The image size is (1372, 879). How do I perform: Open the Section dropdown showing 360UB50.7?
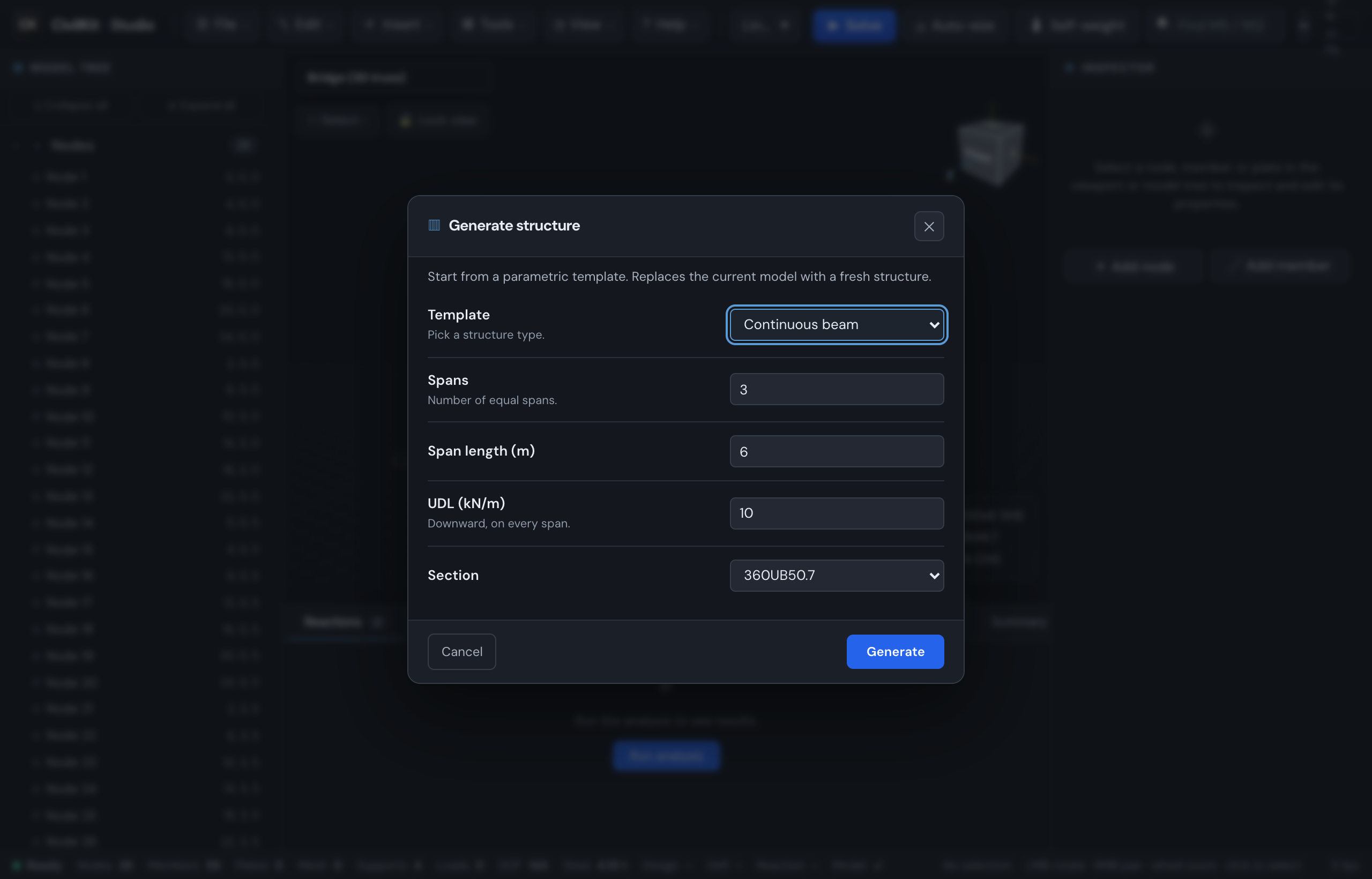click(x=837, y=575)
